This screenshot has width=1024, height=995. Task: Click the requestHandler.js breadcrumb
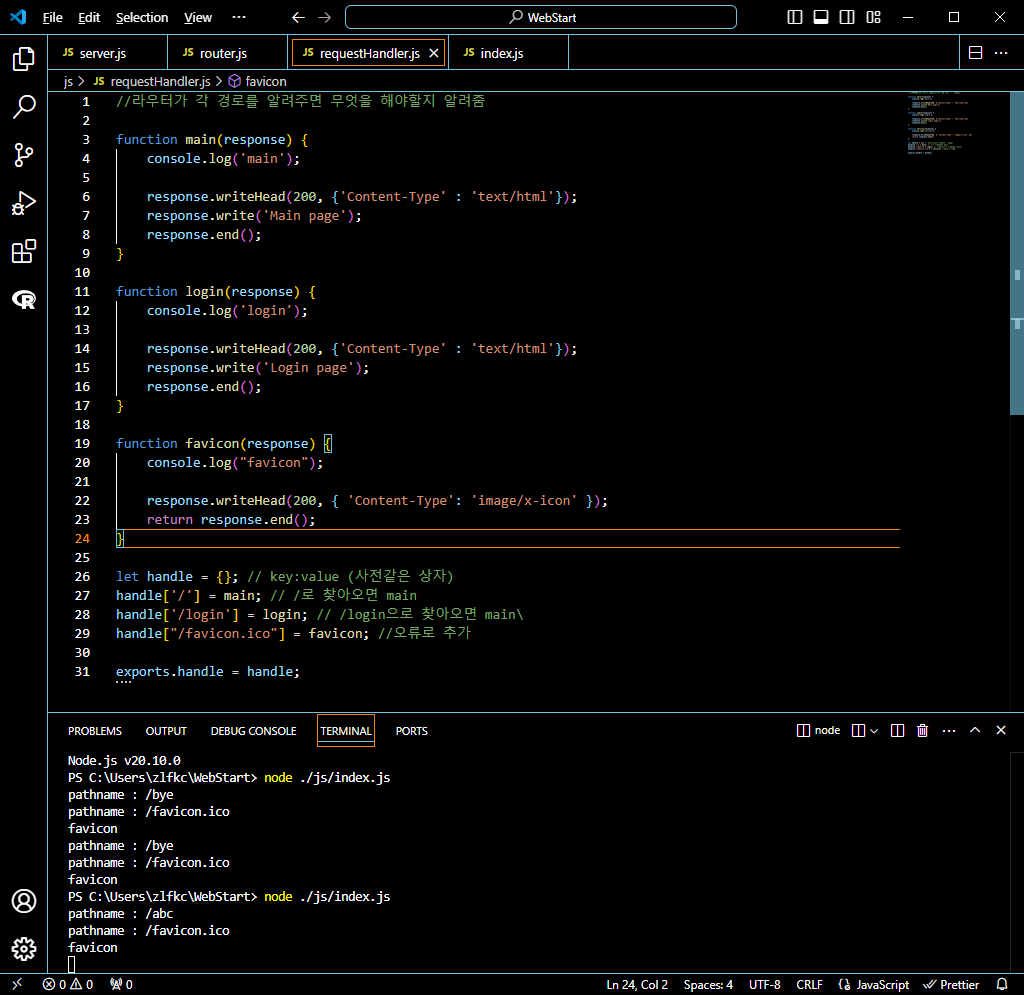(x=152, y=82)
